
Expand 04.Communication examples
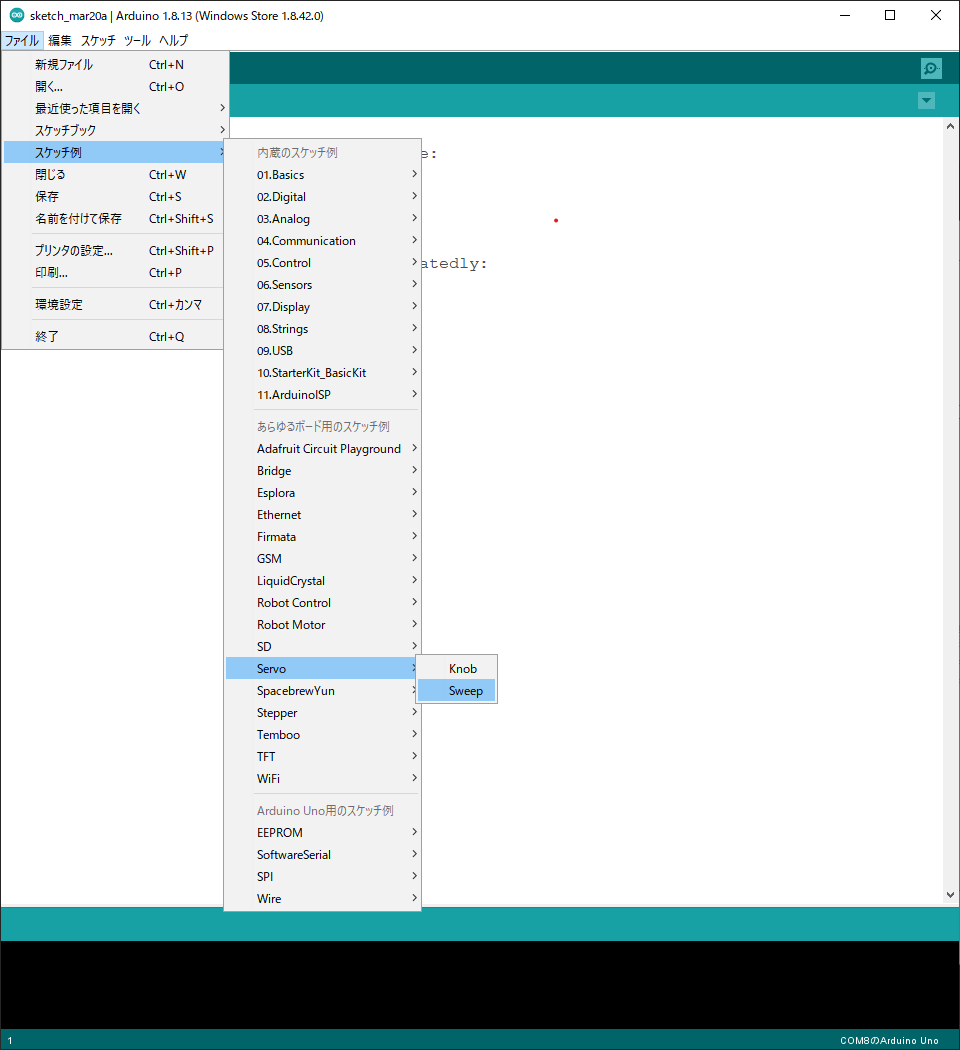323,240
